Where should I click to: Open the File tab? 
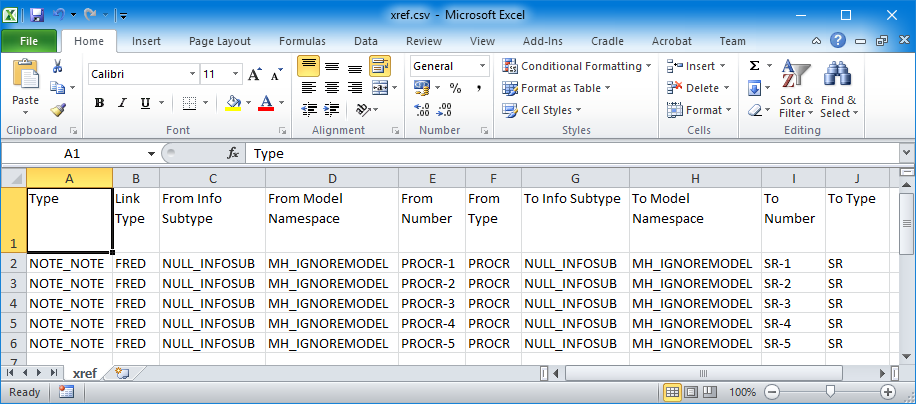pos(29,41)
